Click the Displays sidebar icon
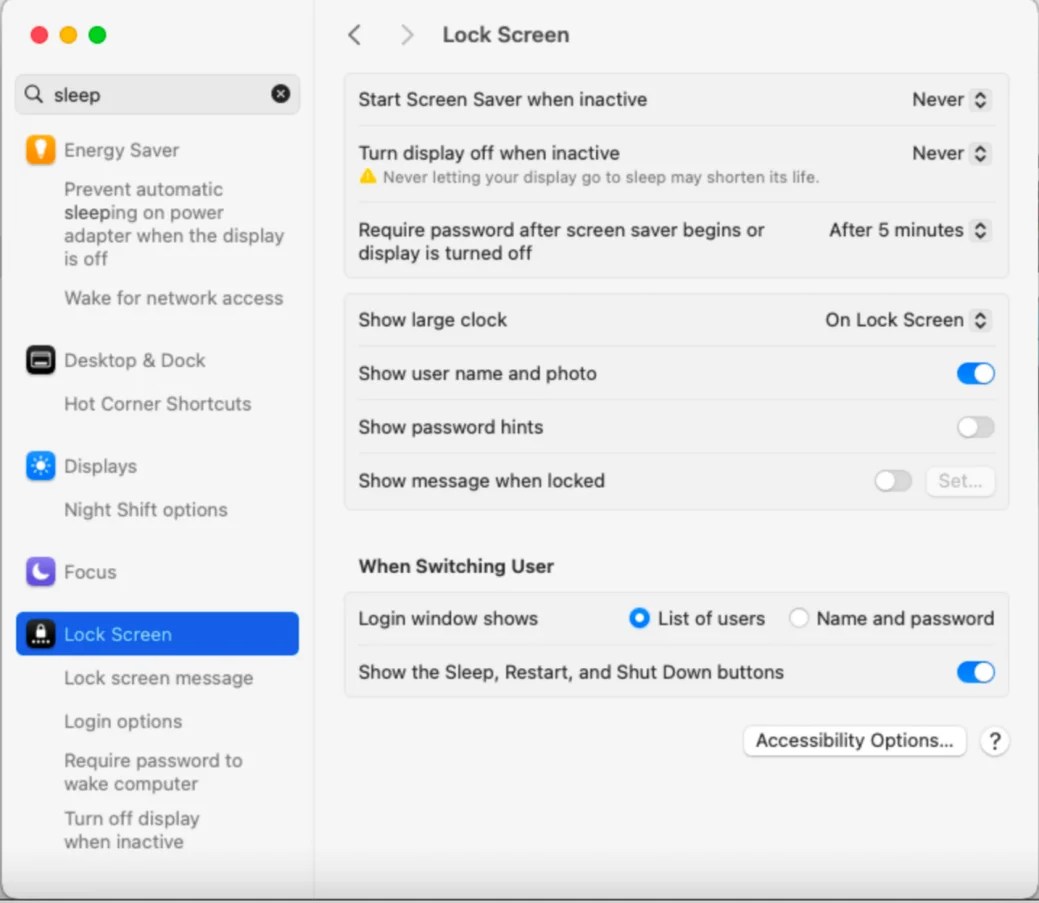Image resolution: width=1039 pixels, height=903 pixels. pos(38,465)
